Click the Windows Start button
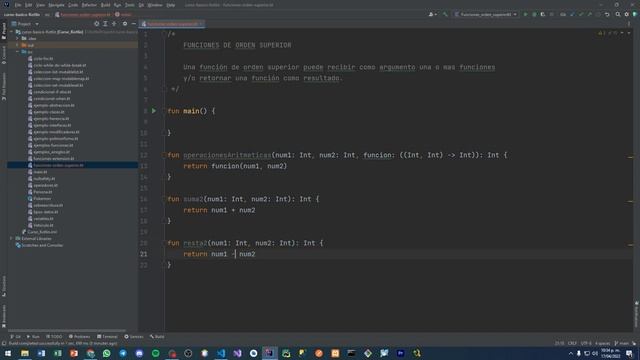Screen dimensions: 640x360 coord(8,353)
